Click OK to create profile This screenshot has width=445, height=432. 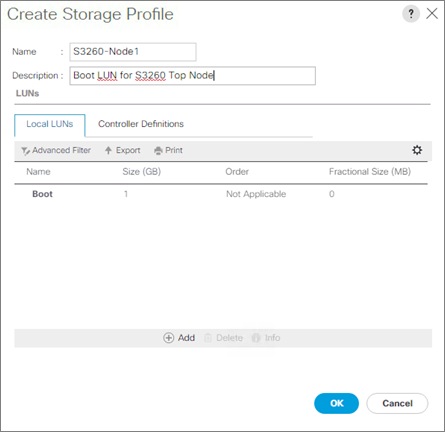[336, 403]
